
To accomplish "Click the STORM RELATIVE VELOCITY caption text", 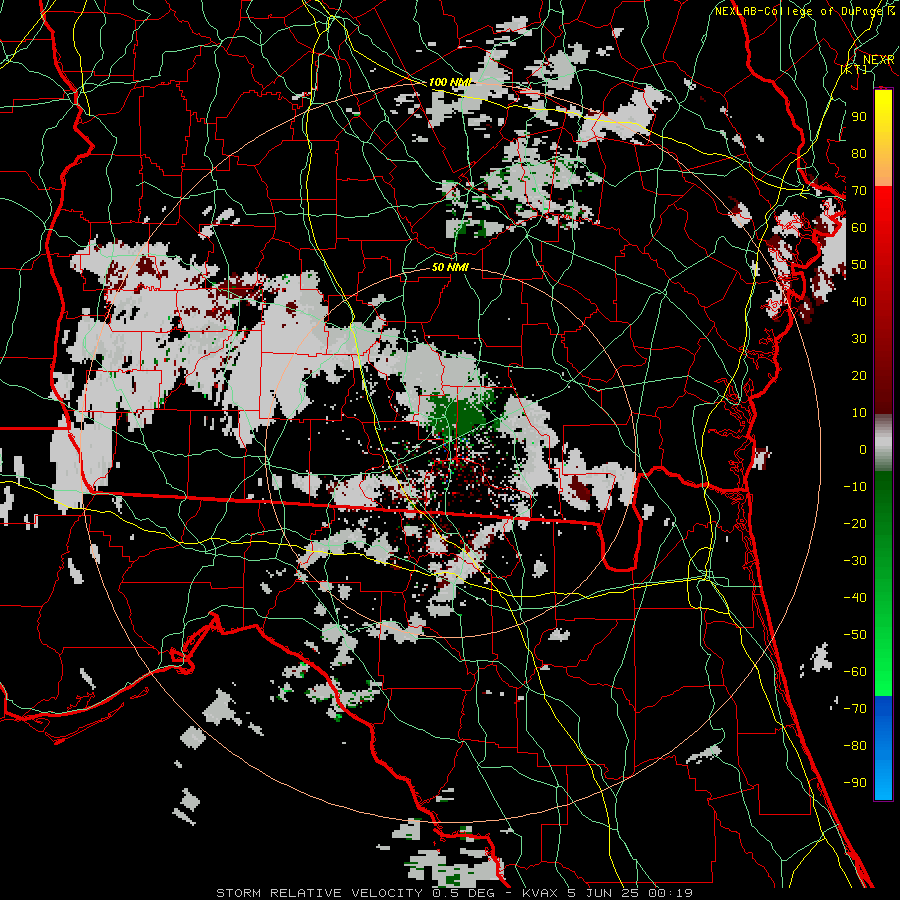I will point(319,893).
